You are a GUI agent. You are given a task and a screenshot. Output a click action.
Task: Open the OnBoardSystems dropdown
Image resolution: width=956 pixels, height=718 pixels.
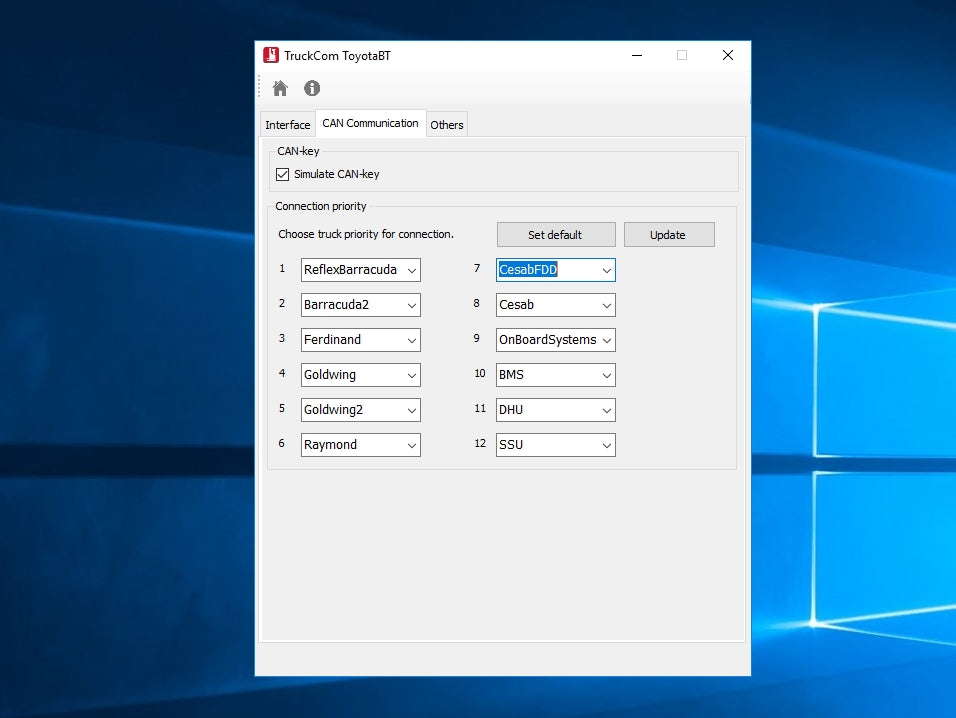click(606, 340)
